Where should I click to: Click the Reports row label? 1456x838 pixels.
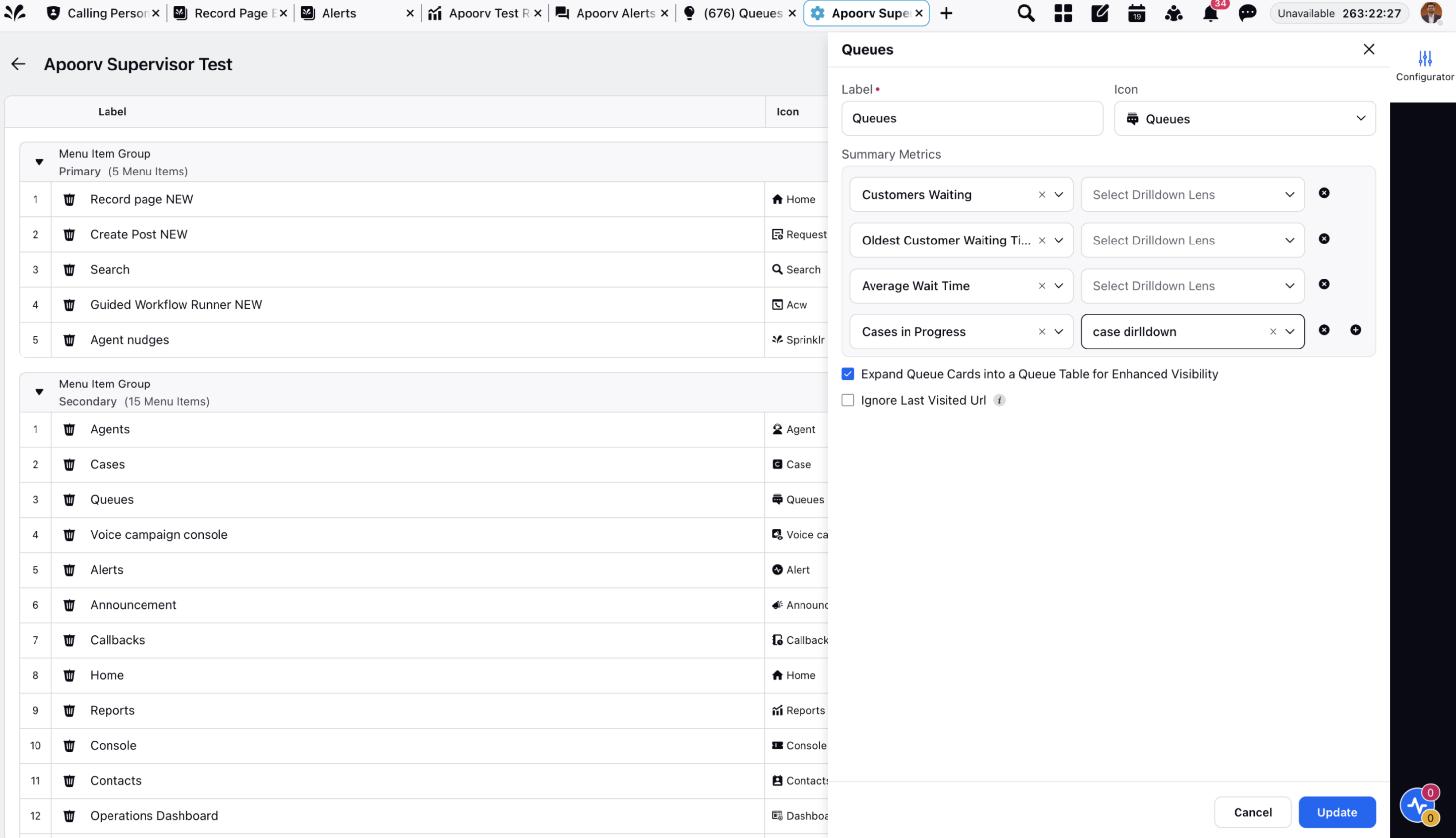pyautogui.click(x=112, y=710)
